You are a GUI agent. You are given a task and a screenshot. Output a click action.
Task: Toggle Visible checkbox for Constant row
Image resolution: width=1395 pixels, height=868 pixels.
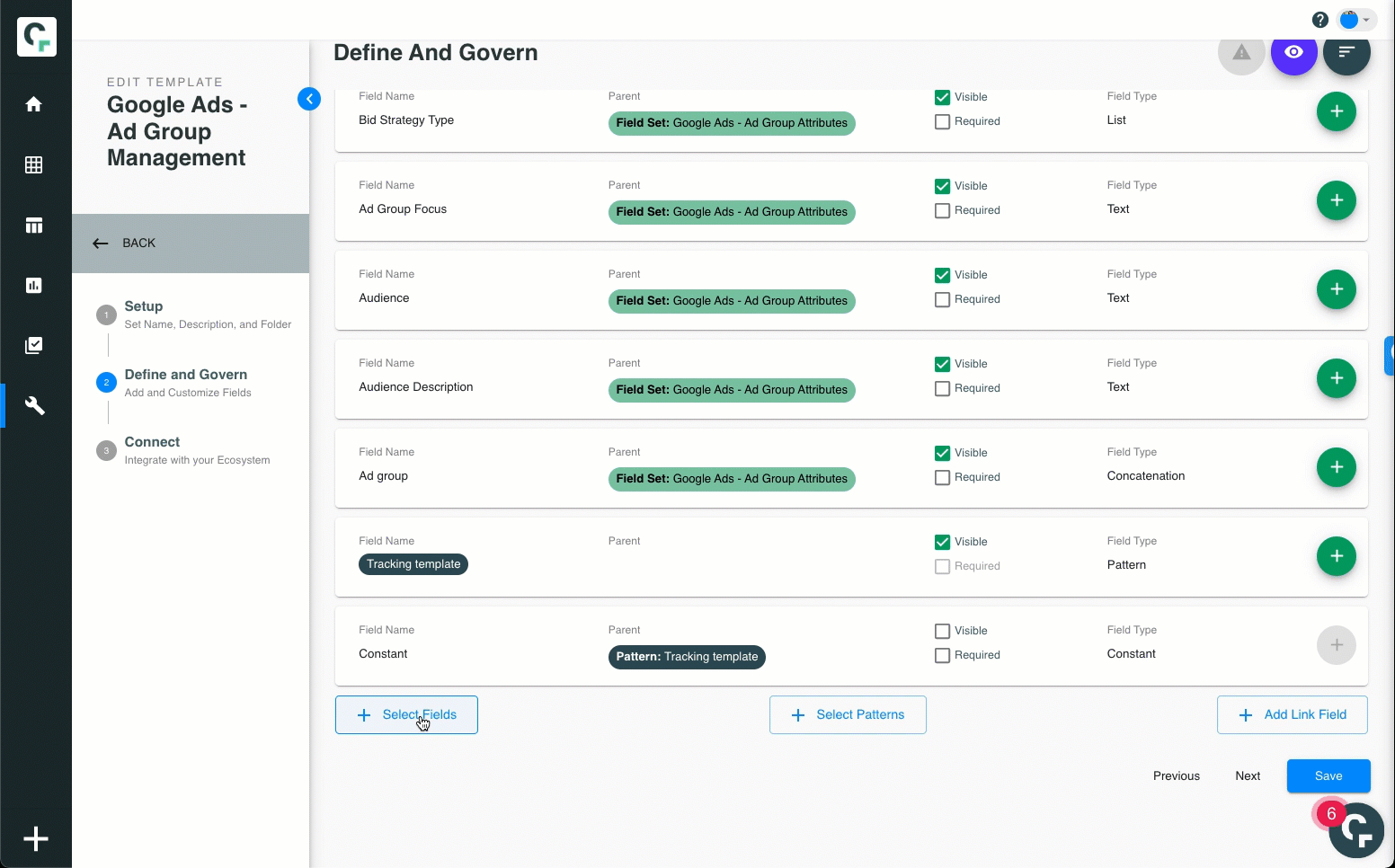942,631
